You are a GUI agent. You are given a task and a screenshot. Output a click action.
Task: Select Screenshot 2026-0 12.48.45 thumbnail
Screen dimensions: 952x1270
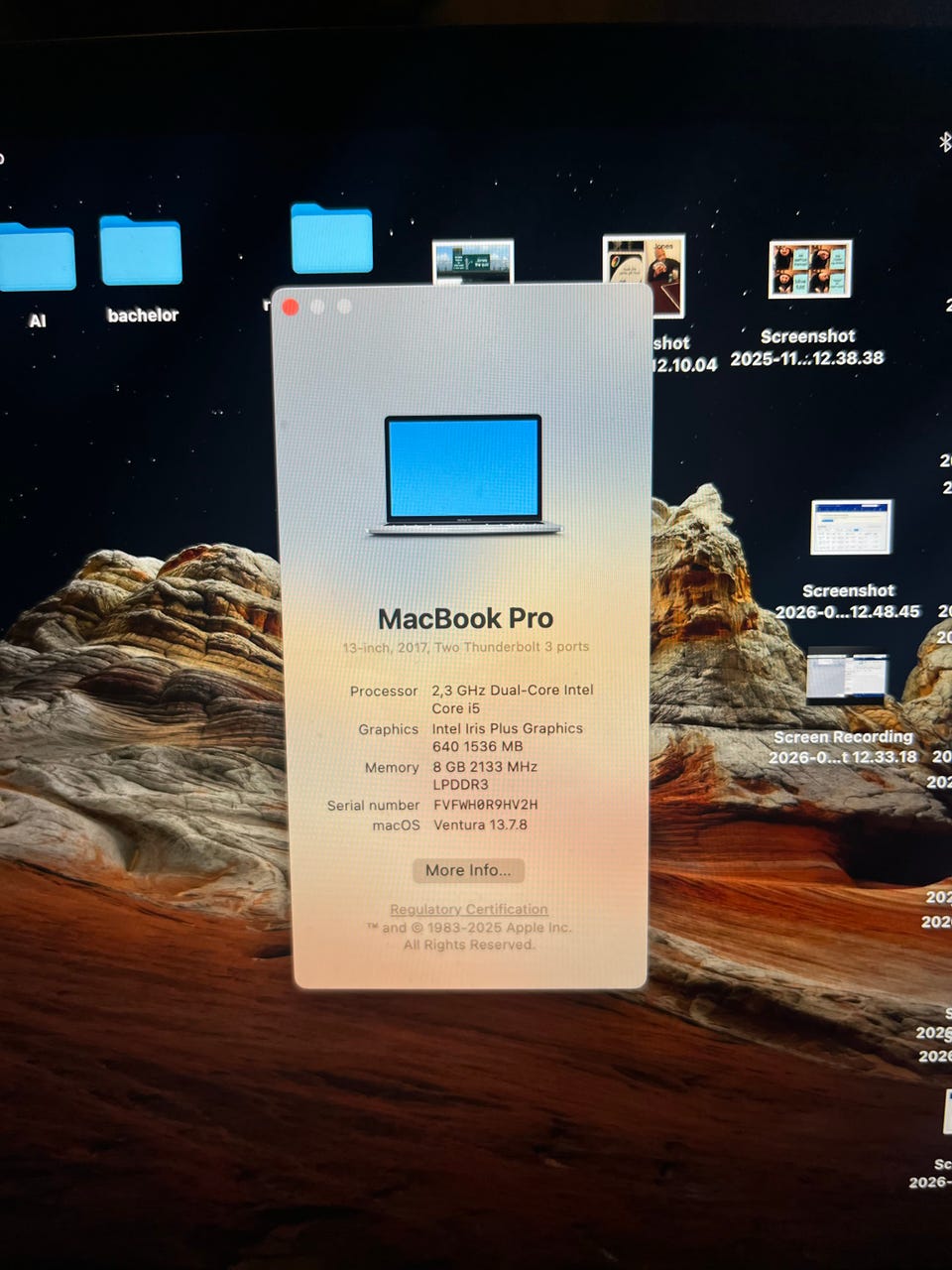[852, 527]
